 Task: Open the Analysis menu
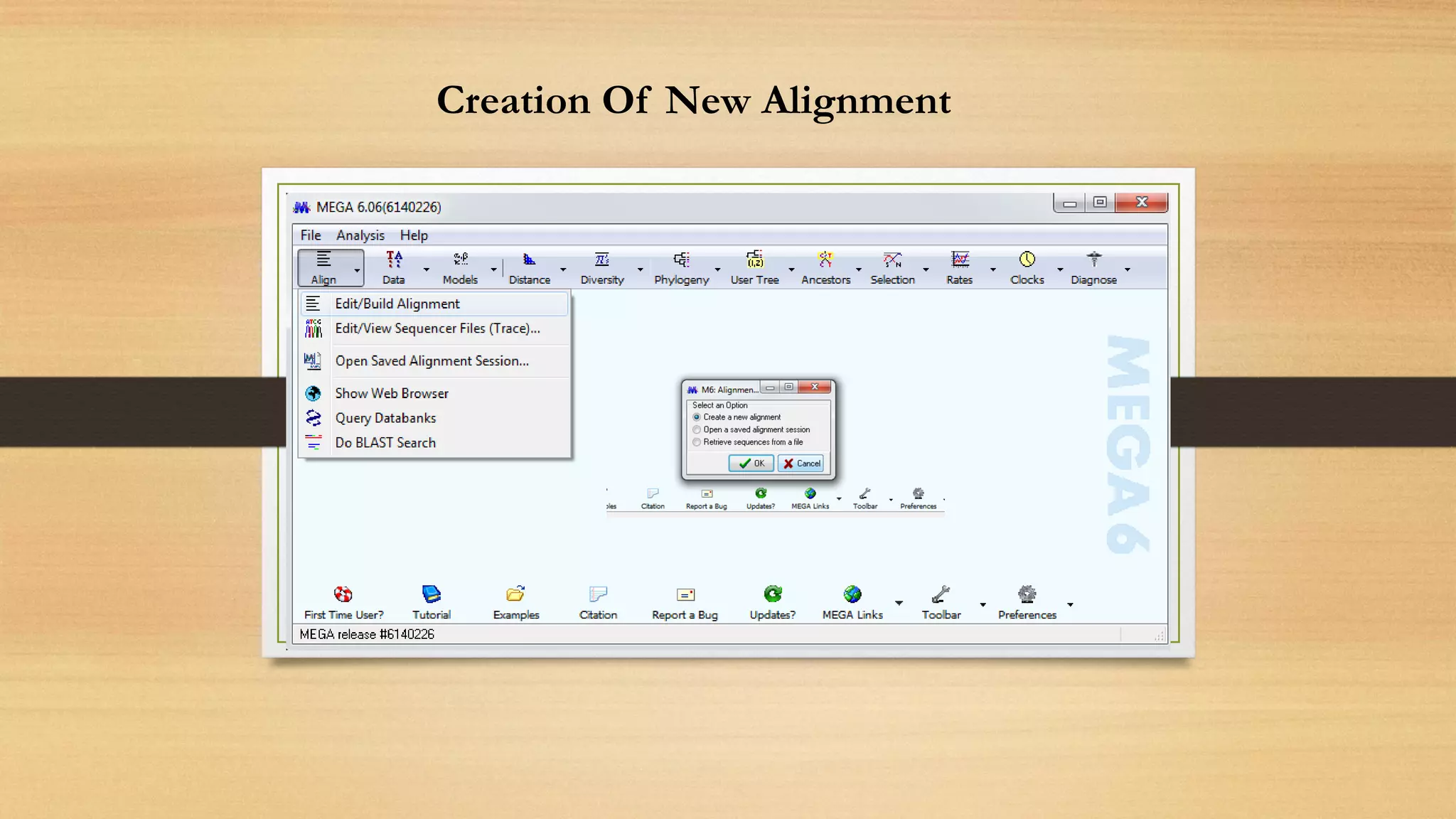pyautogui.click(x=360, y=235)
